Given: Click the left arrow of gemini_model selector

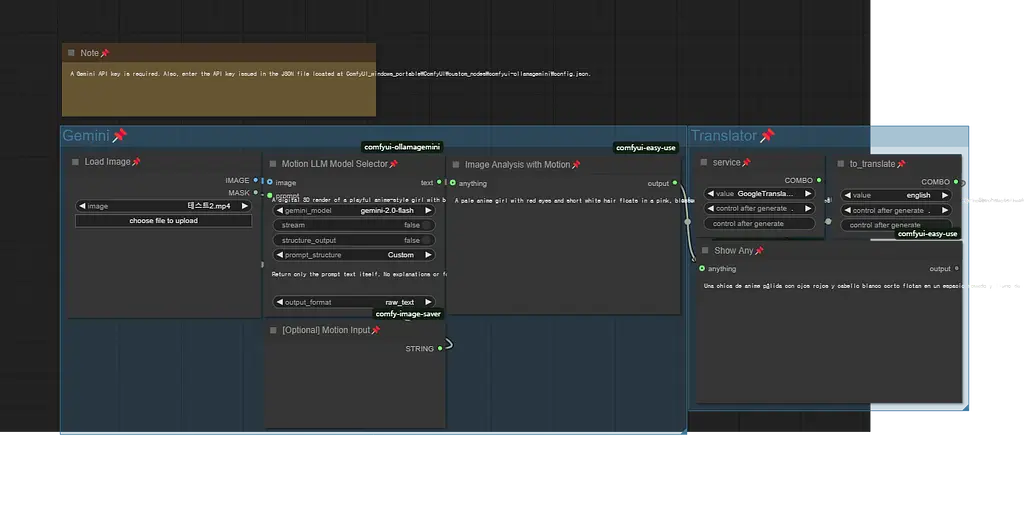Looking at the screenshot, I should click(x=280, y=210).
